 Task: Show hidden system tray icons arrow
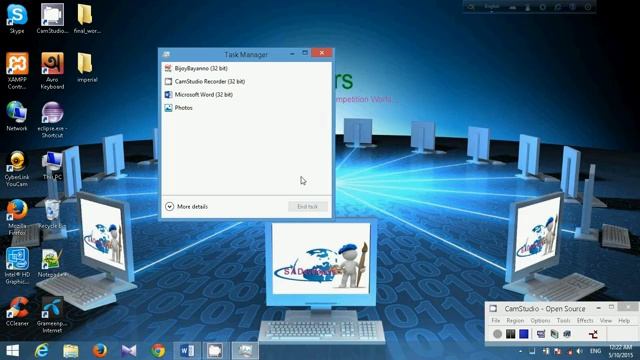pos(520,351)
